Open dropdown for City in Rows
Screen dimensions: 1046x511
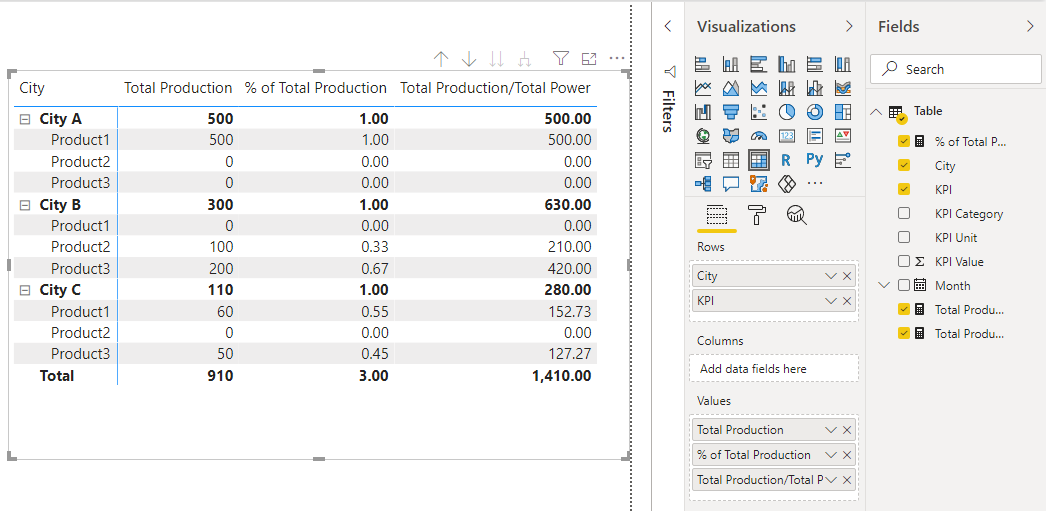(x=831, y=276)
